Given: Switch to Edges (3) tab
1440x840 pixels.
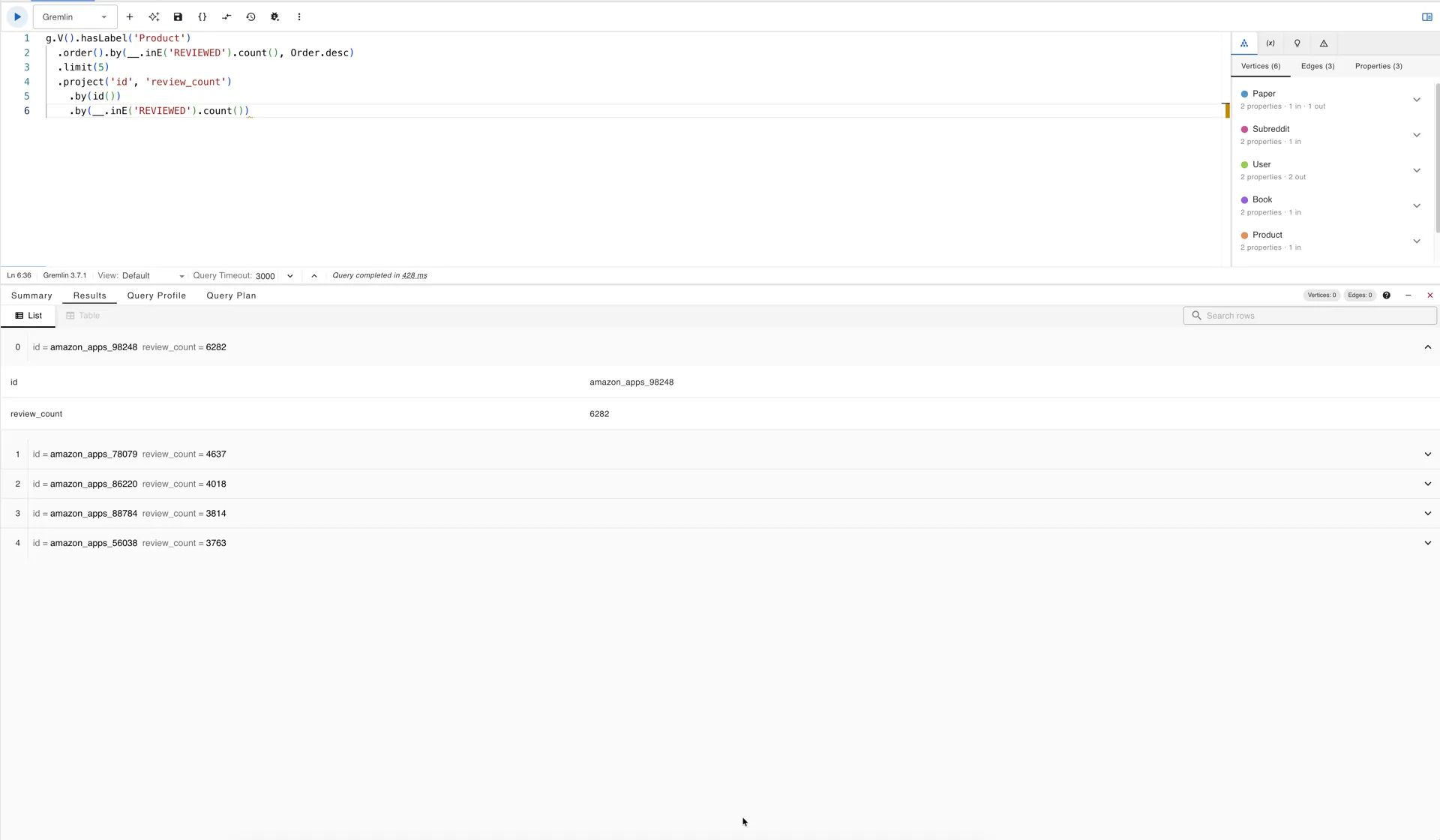Looking at the screenshot, I should (1318, 66).
